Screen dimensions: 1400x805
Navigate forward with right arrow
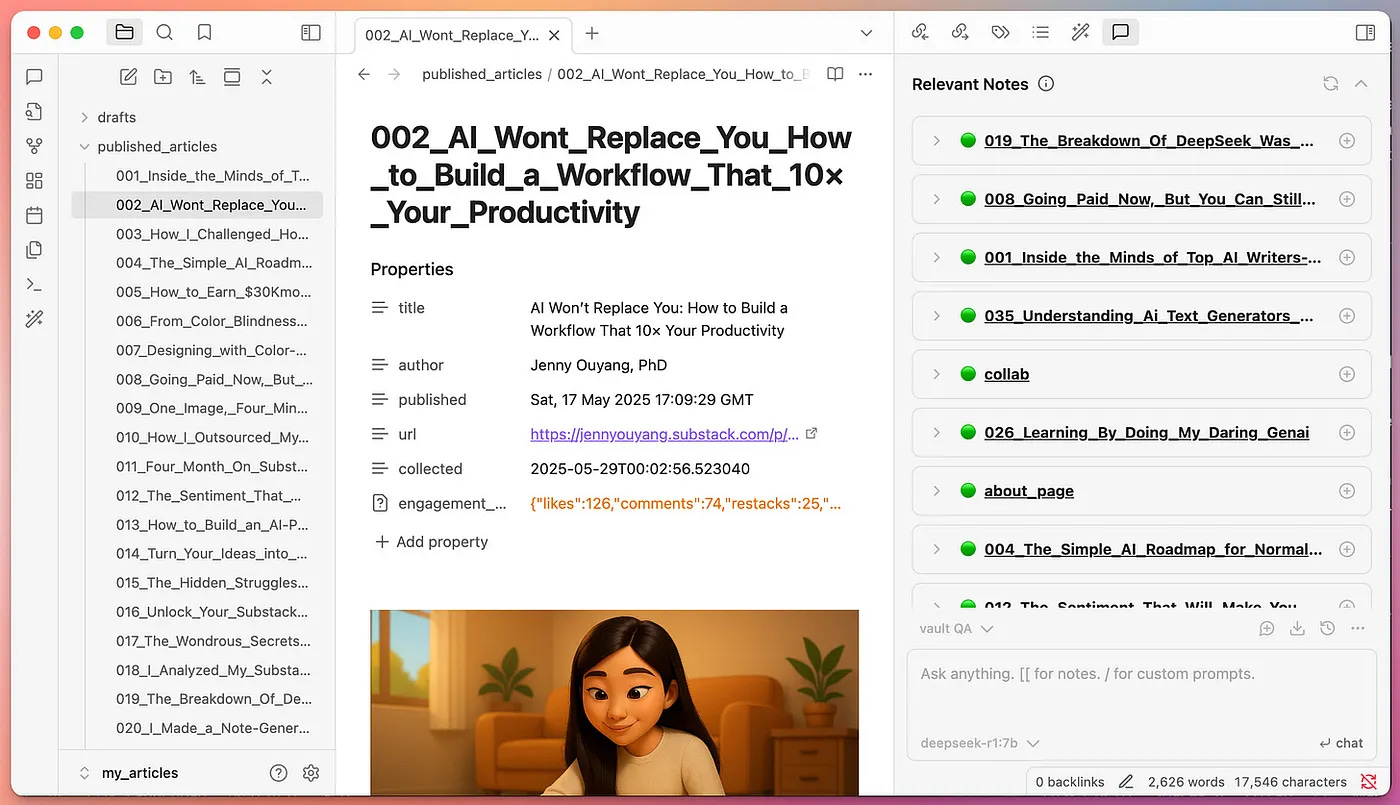coord(394,74)
